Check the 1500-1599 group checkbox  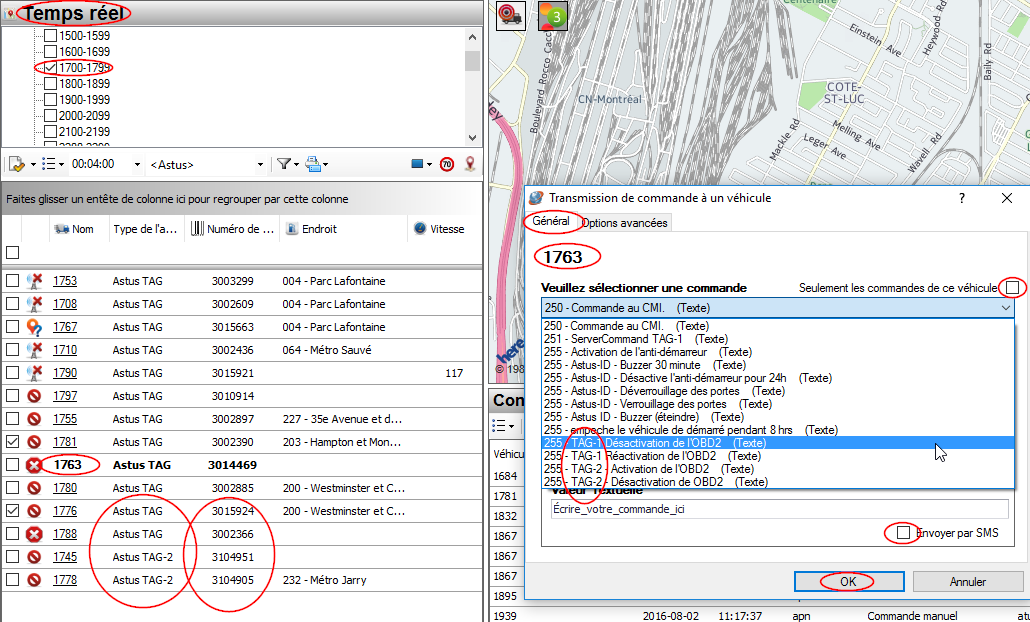50,36
